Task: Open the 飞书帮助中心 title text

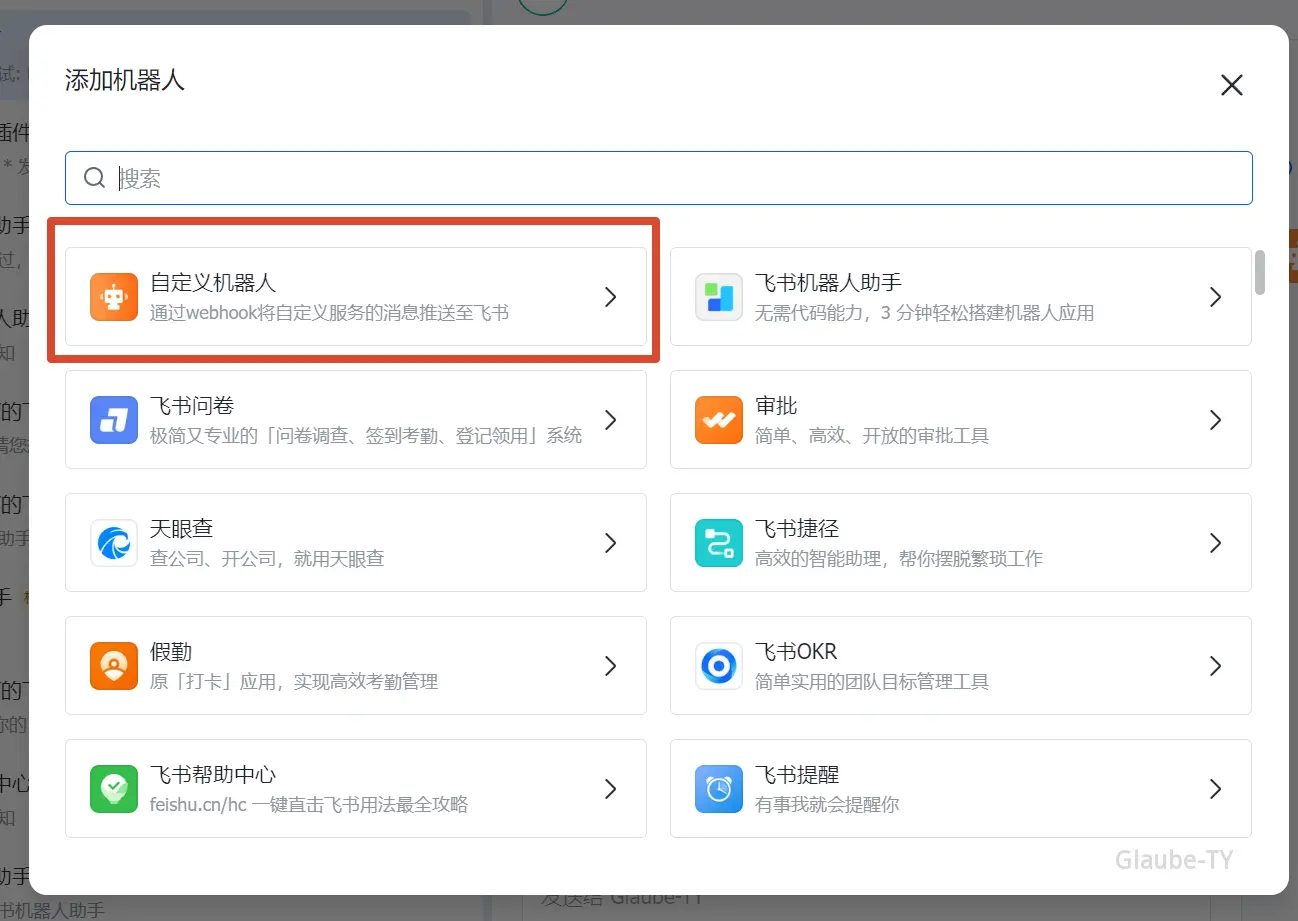Action: (213, 775)
